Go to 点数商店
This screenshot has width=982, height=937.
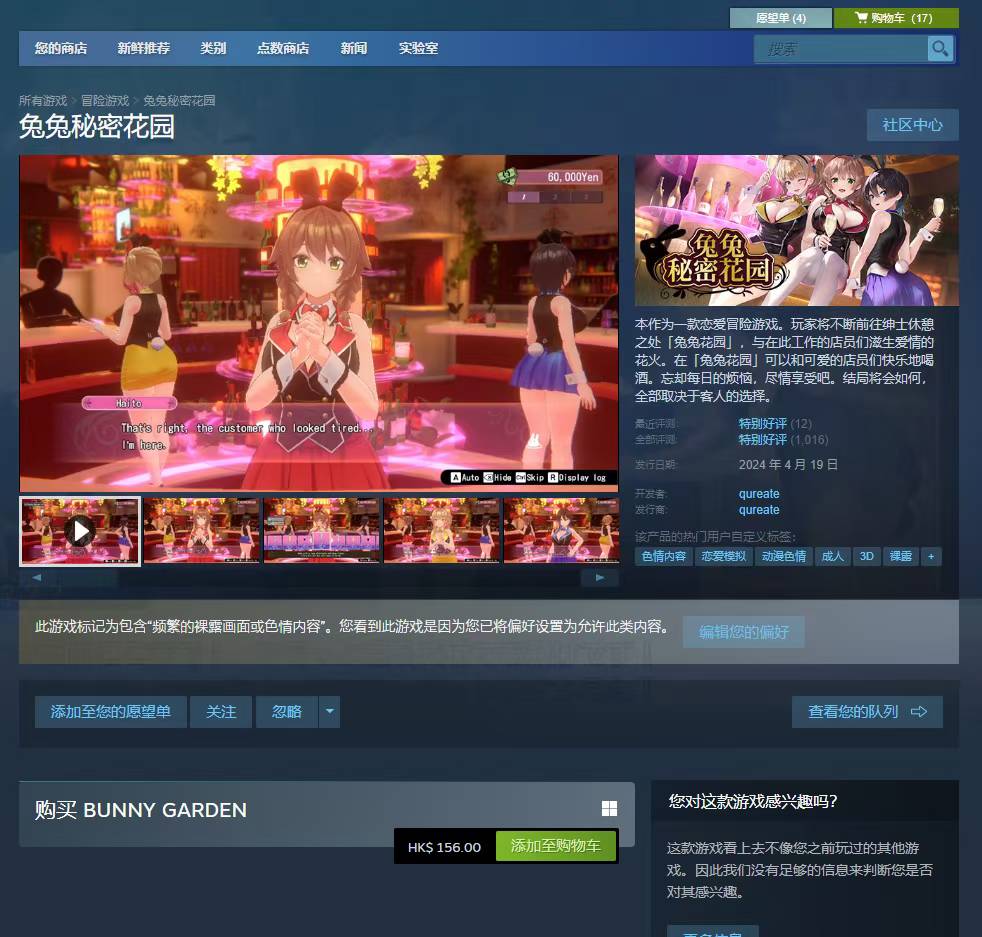click(283, 48)
